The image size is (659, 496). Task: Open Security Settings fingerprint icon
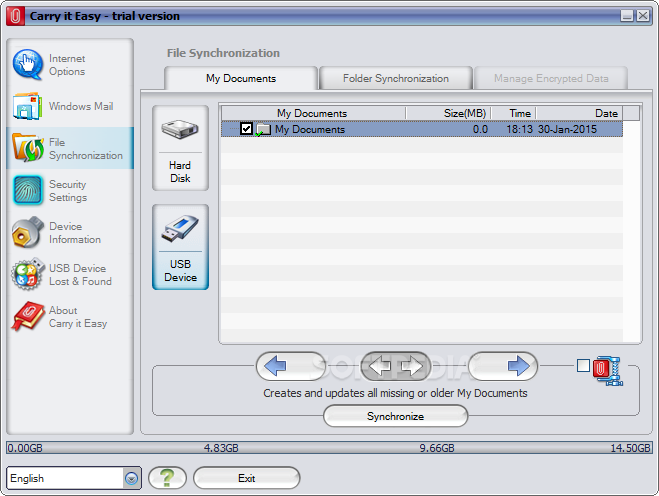[28, 190]
